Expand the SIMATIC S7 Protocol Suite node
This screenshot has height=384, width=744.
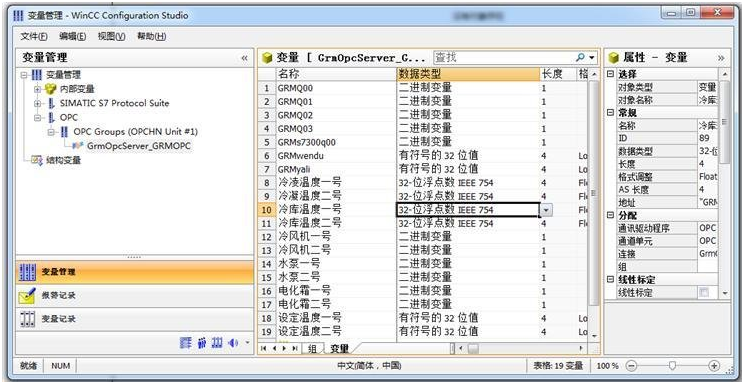click(x=37, y=103)
